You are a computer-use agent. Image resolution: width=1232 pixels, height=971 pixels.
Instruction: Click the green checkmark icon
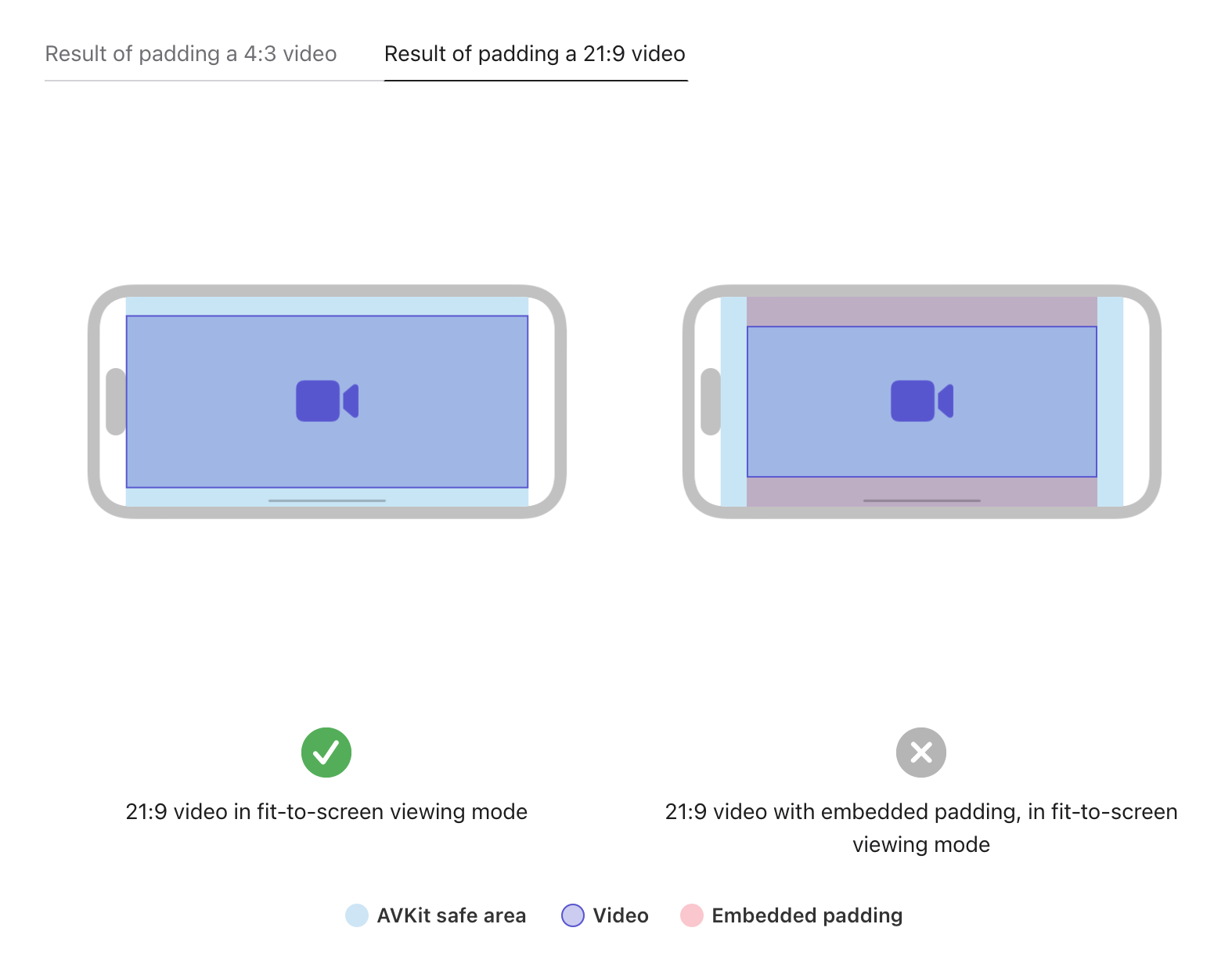(x=326, y=753)
